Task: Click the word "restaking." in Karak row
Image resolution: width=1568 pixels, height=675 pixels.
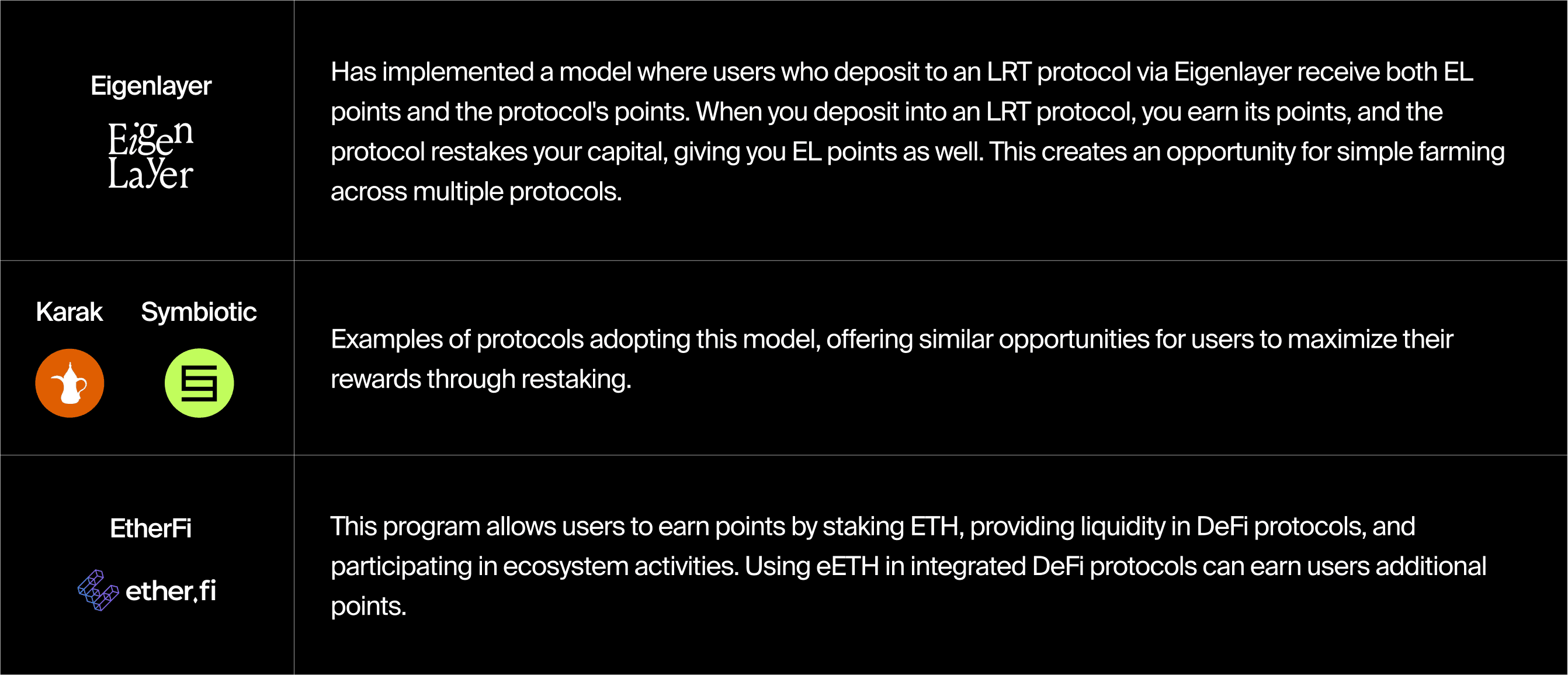Action: (576, 379)
